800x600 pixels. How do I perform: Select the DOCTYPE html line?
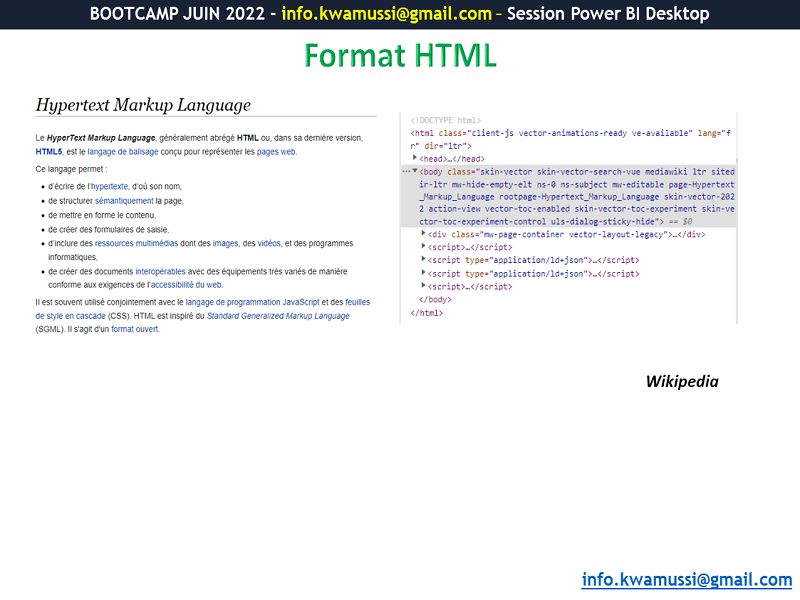(x=445, y=120)
